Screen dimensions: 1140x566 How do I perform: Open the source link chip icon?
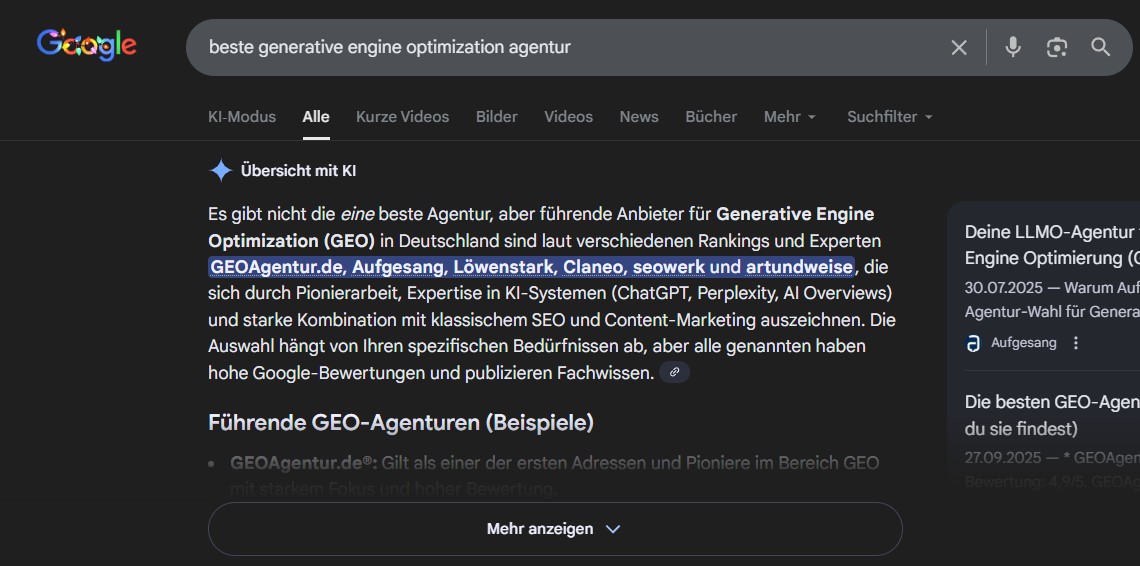(x=675, y=372)
